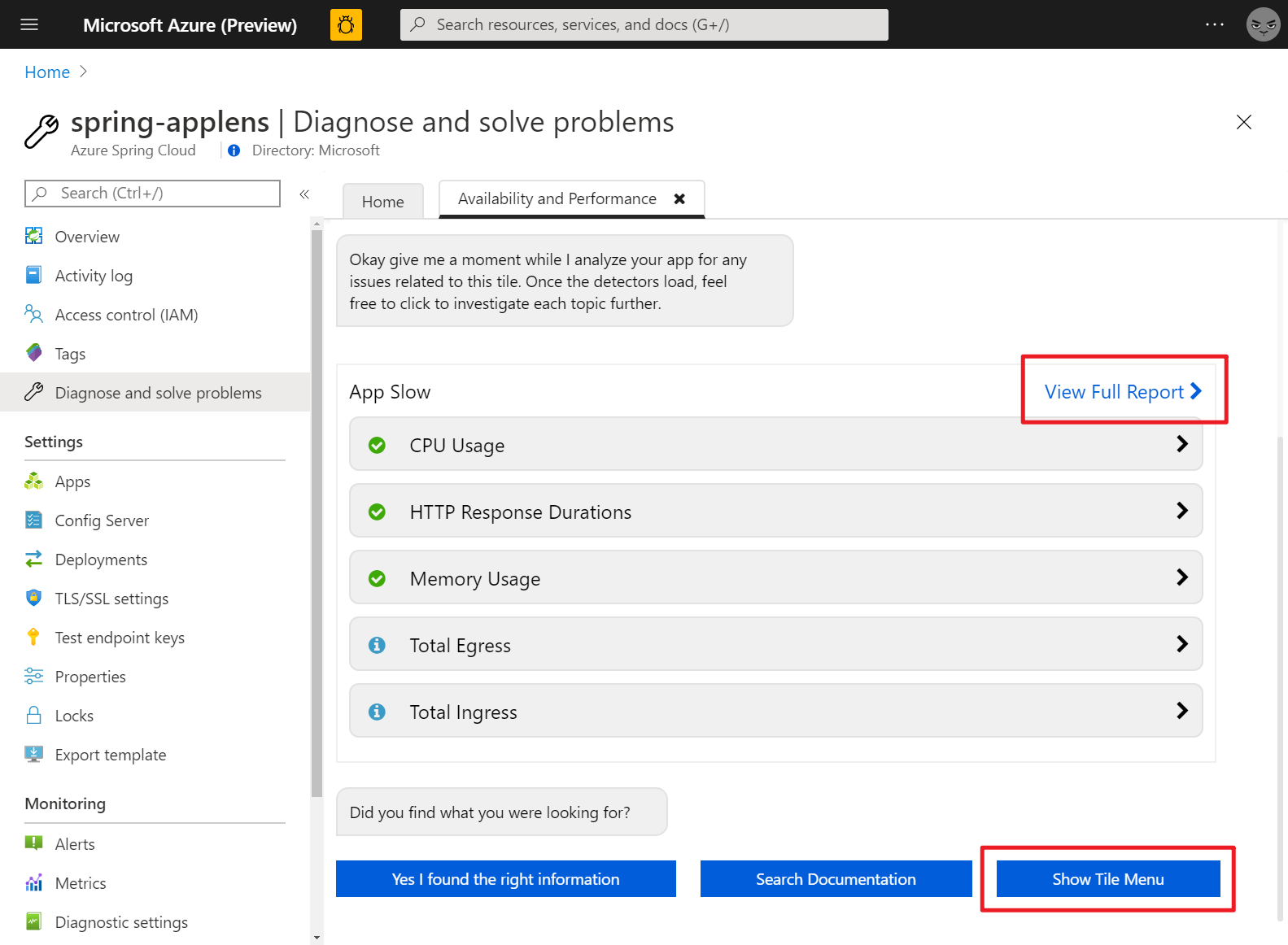Click the Directory info icon
1288x945 pixels.
pos(234,150)
